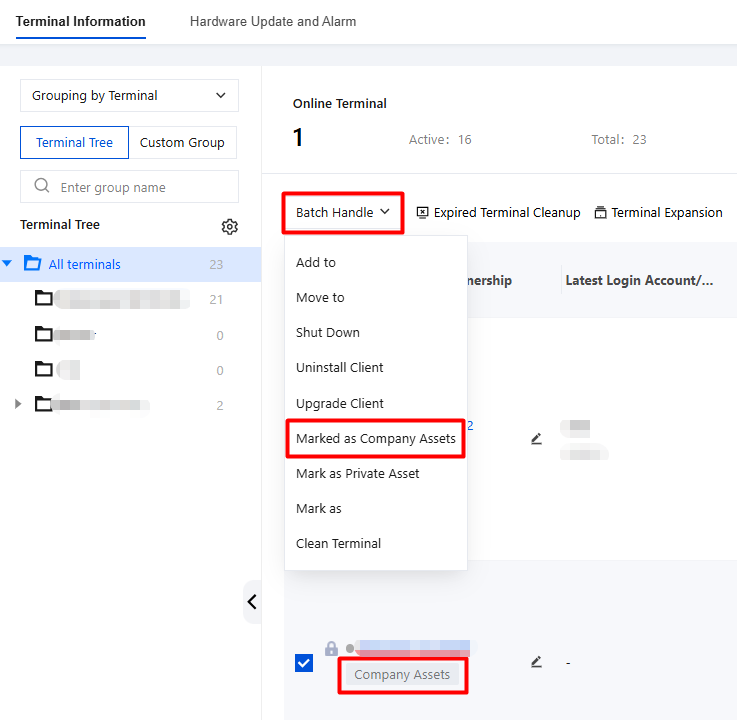Click the Terminal Tree button
This screenshot has height=720, width=737.
click(74, 142)
